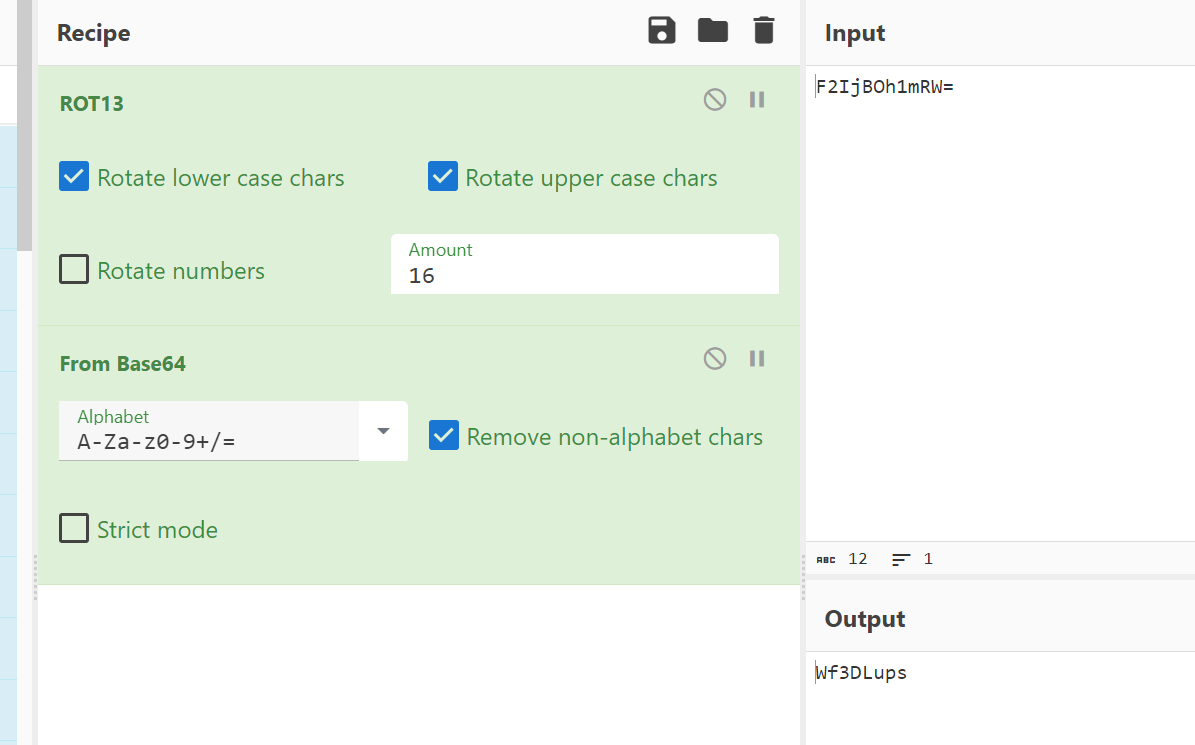Image resolution: width=1195 pixels, height=745 pixels.
Task: Click the input character count icon
Action: pyautogui.click(x=826, y=559)
